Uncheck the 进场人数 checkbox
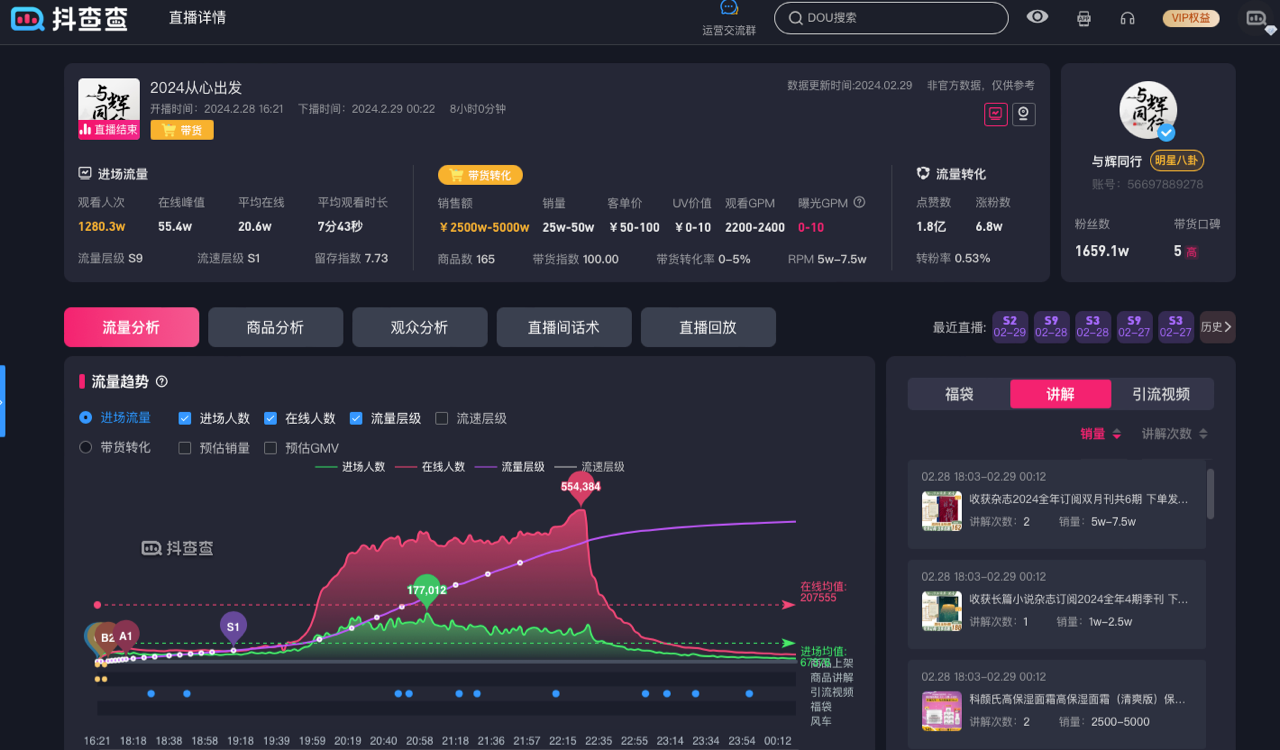Screen dimensions: 1280x750 (x=185, y=418)
